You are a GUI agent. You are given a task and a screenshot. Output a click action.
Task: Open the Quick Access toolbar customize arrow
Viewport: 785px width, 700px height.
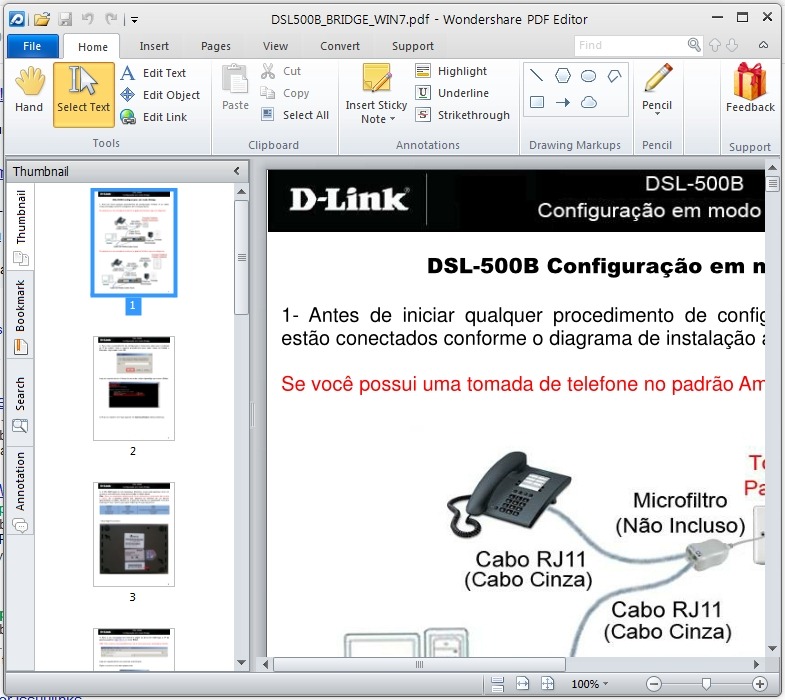[x=135, y=20]
